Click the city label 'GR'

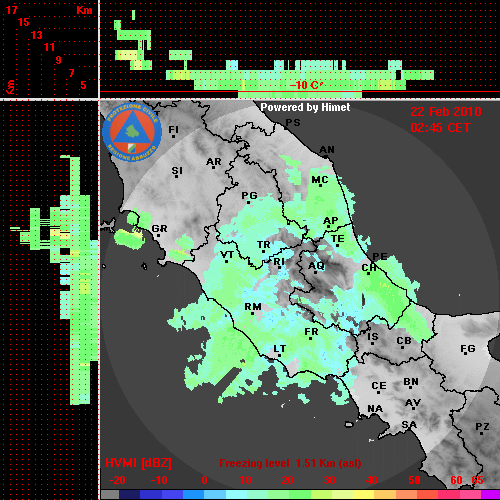pos(159,229)
